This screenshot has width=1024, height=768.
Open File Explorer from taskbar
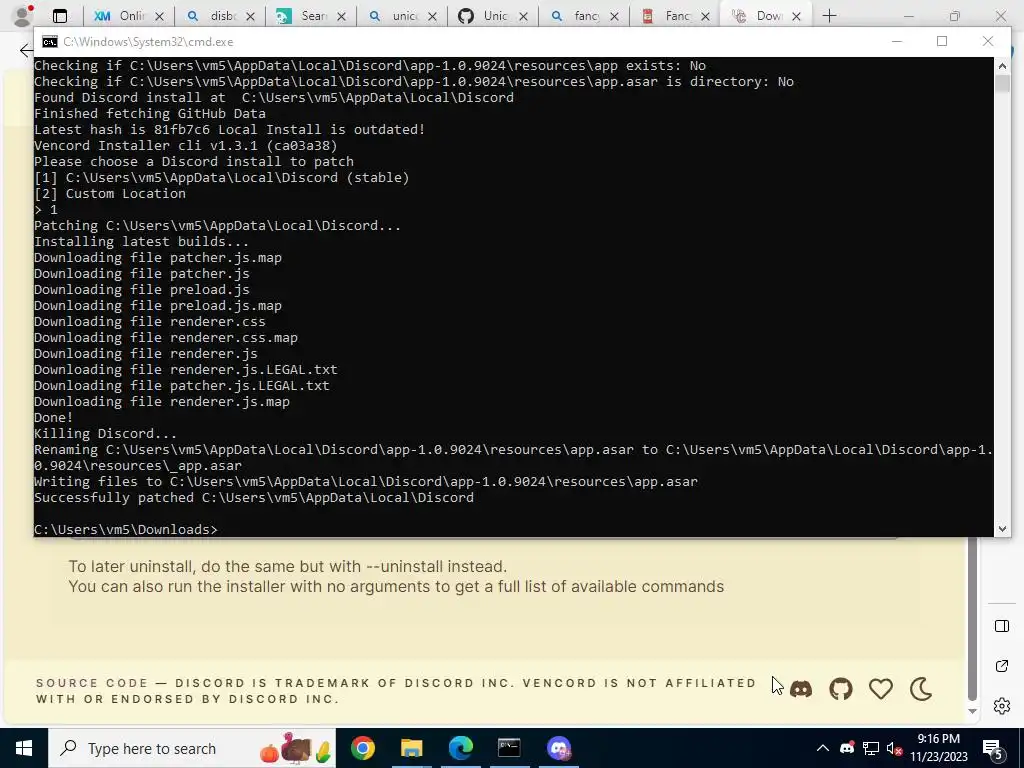click(x=411, y=748)
